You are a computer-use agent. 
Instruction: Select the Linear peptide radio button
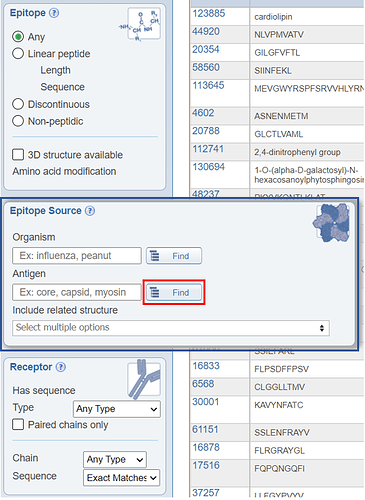(18, 54)
